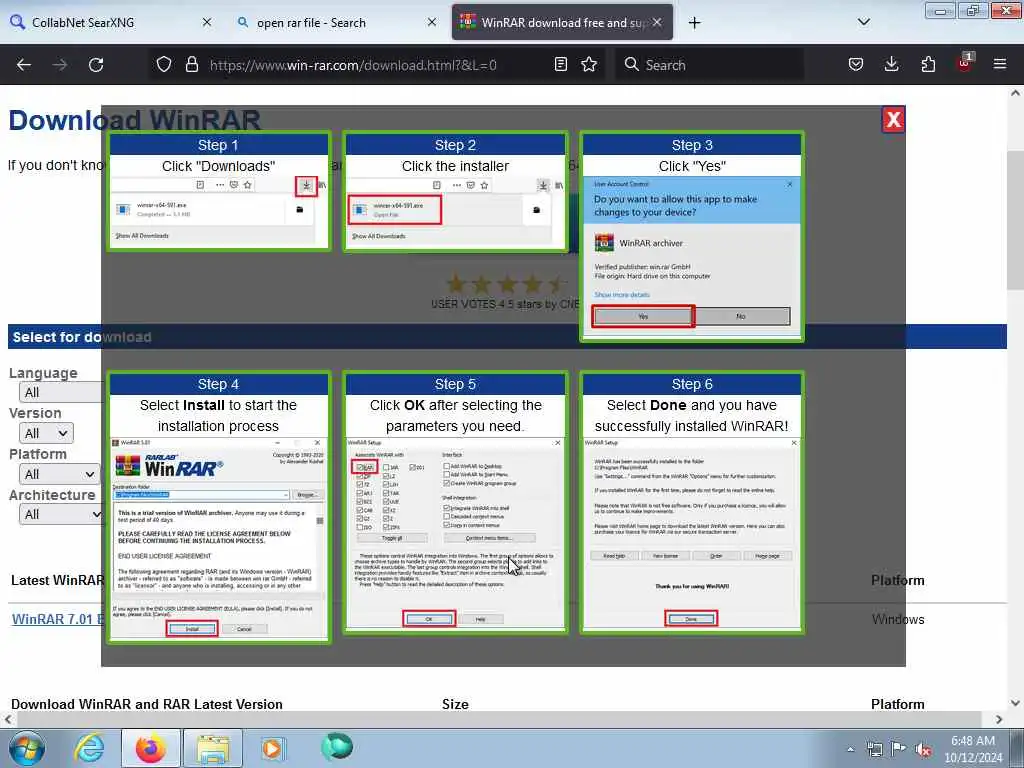Open a new browser tab

click(694, 23)
